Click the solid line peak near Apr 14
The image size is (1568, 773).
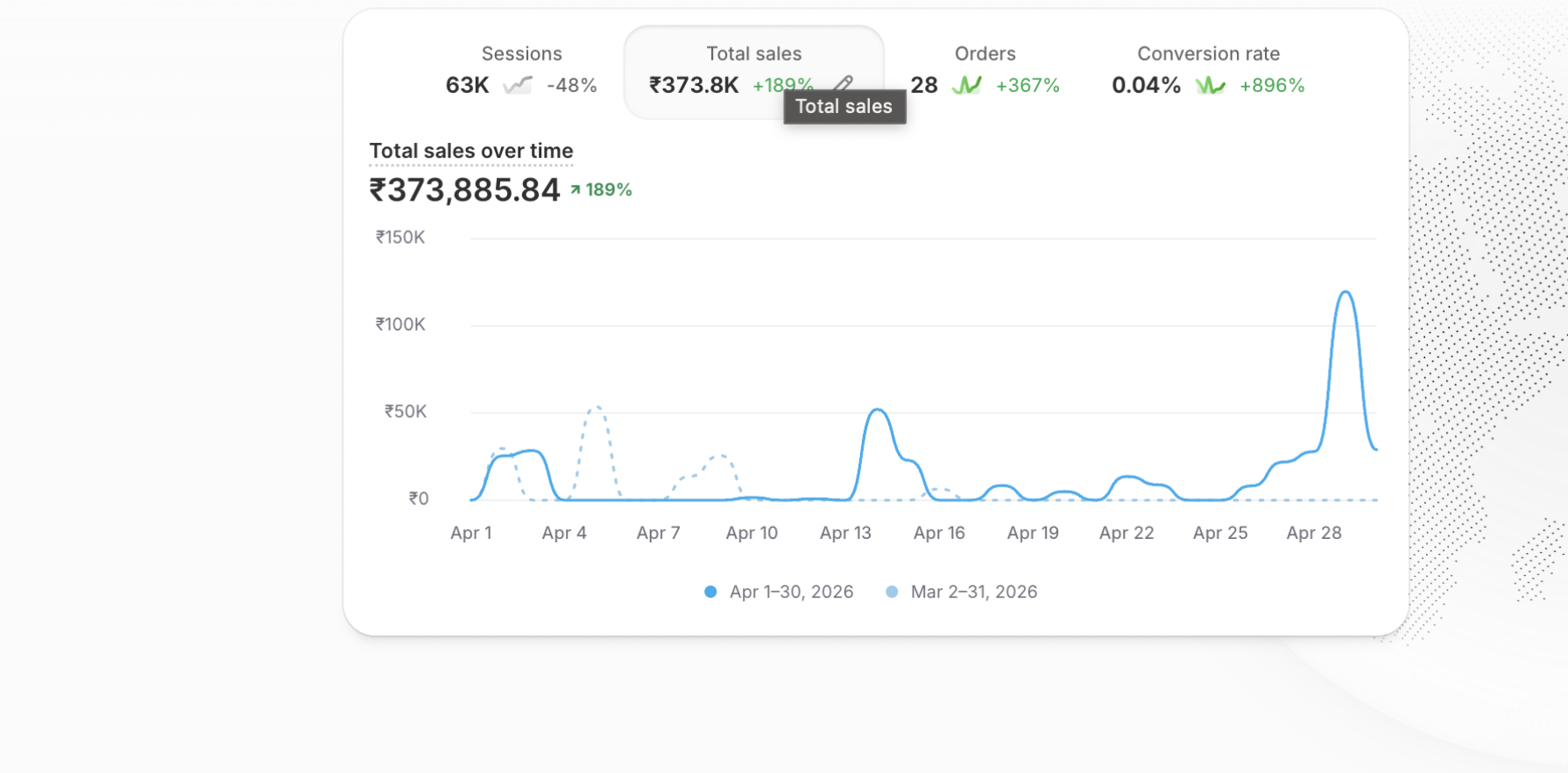click(878, 409)
